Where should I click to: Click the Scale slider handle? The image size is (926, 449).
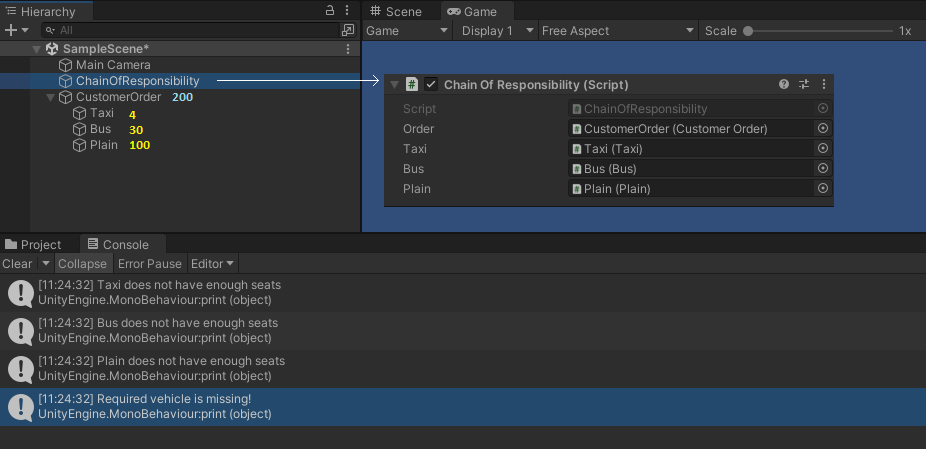pyautogui.click(x=748, y=31)
